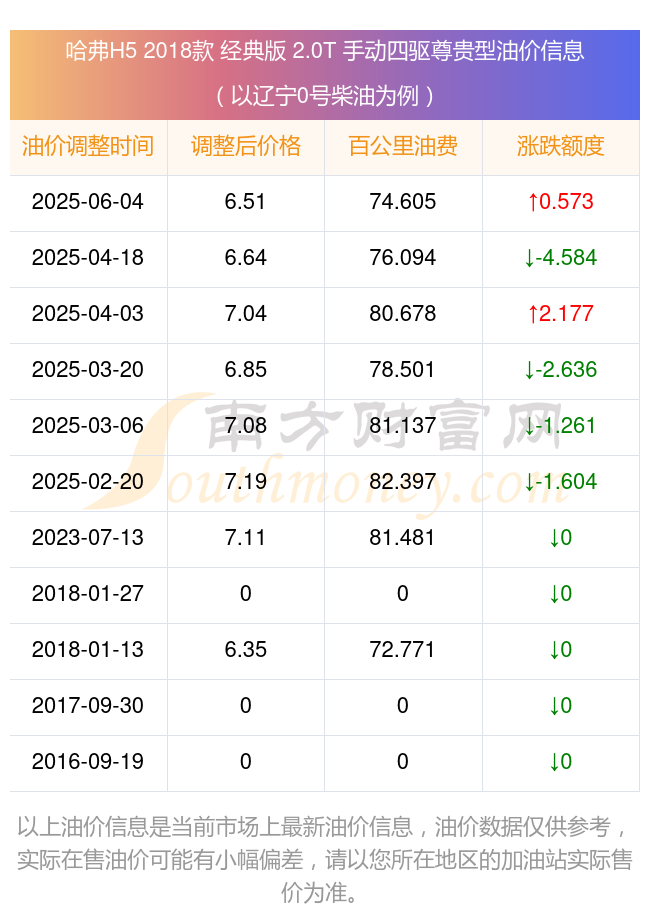The image size is (650, 921).
Task: Click the 调整后价格 column header
Action: [245, 147]
